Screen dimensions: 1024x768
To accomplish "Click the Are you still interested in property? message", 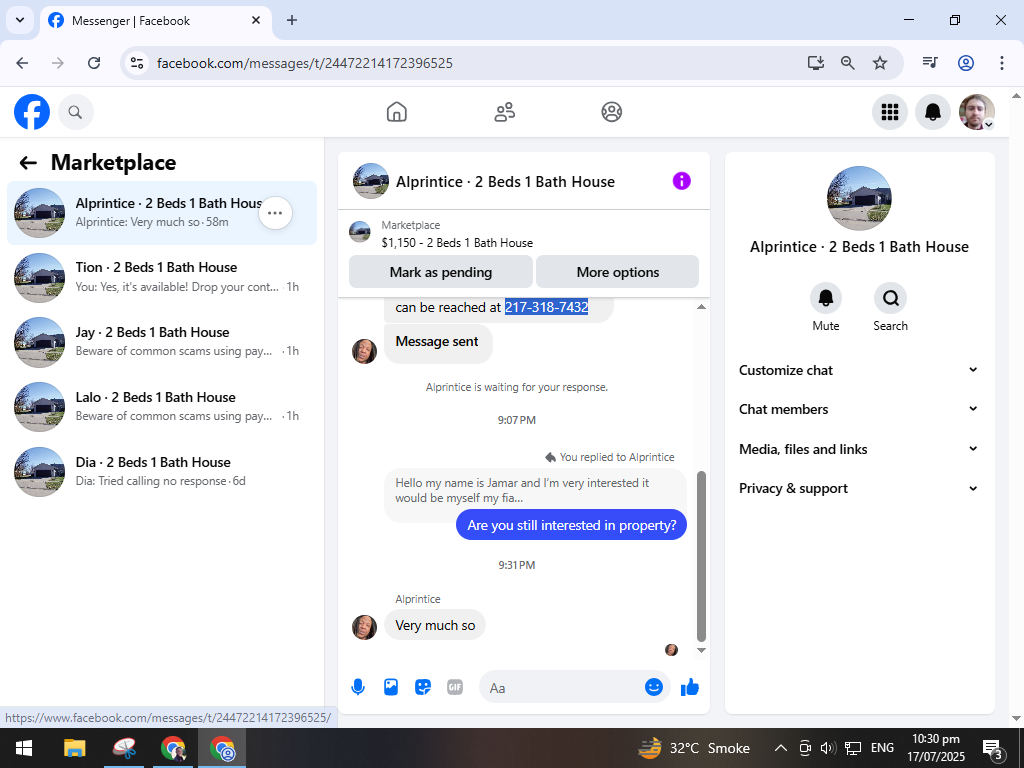I will click(x=571, y=525).
